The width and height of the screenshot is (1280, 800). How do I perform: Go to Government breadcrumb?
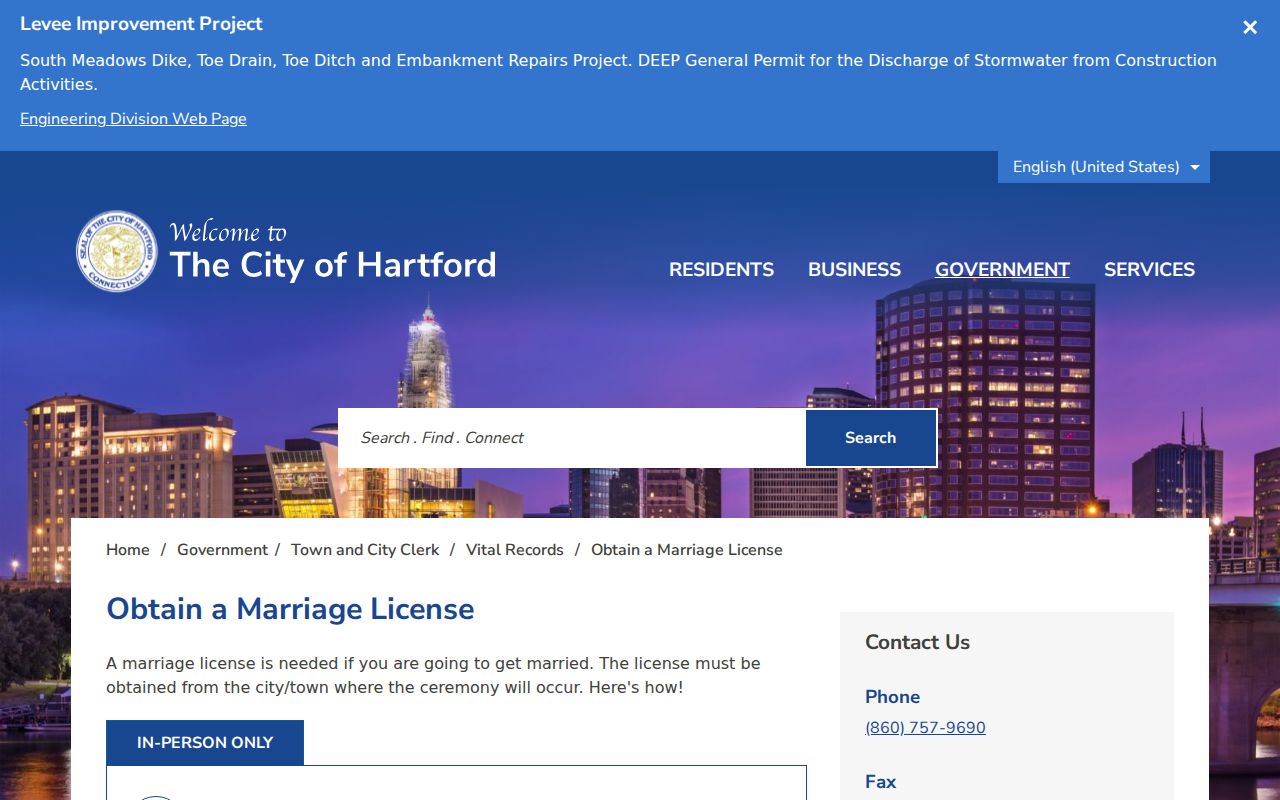point(222,550)
